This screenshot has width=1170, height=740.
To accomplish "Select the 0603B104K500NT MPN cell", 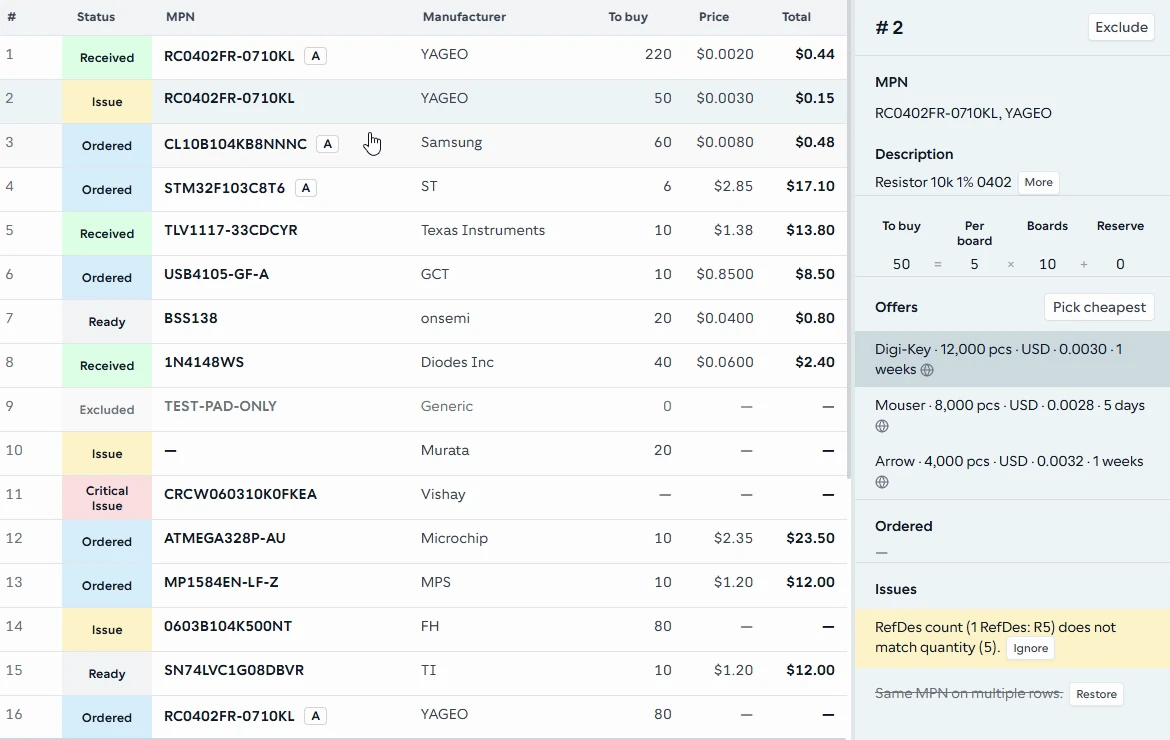I will point(228,627).
